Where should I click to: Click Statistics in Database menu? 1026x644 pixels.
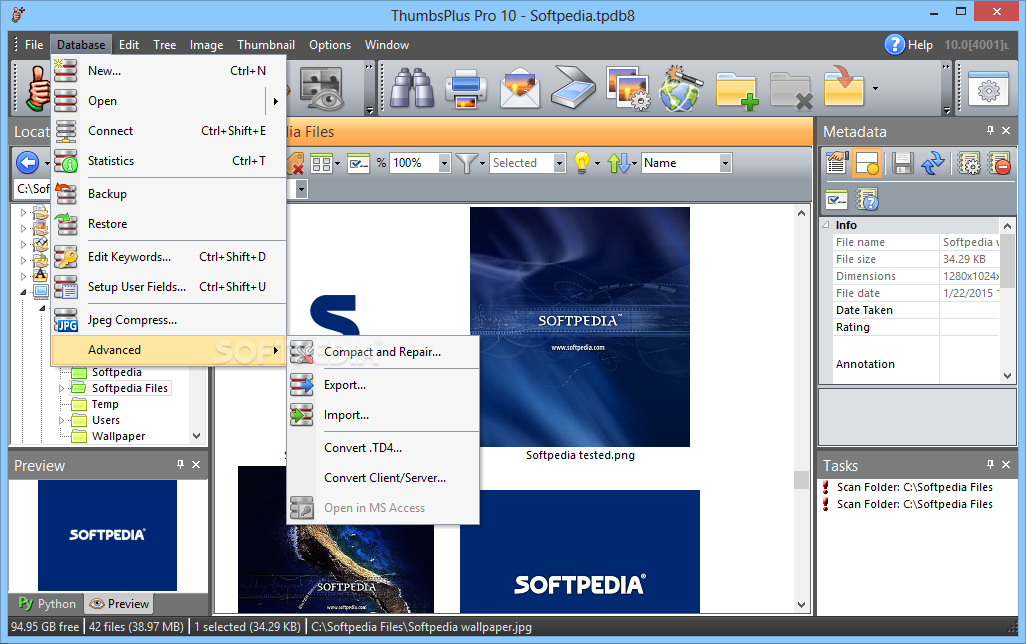point(169,161)
